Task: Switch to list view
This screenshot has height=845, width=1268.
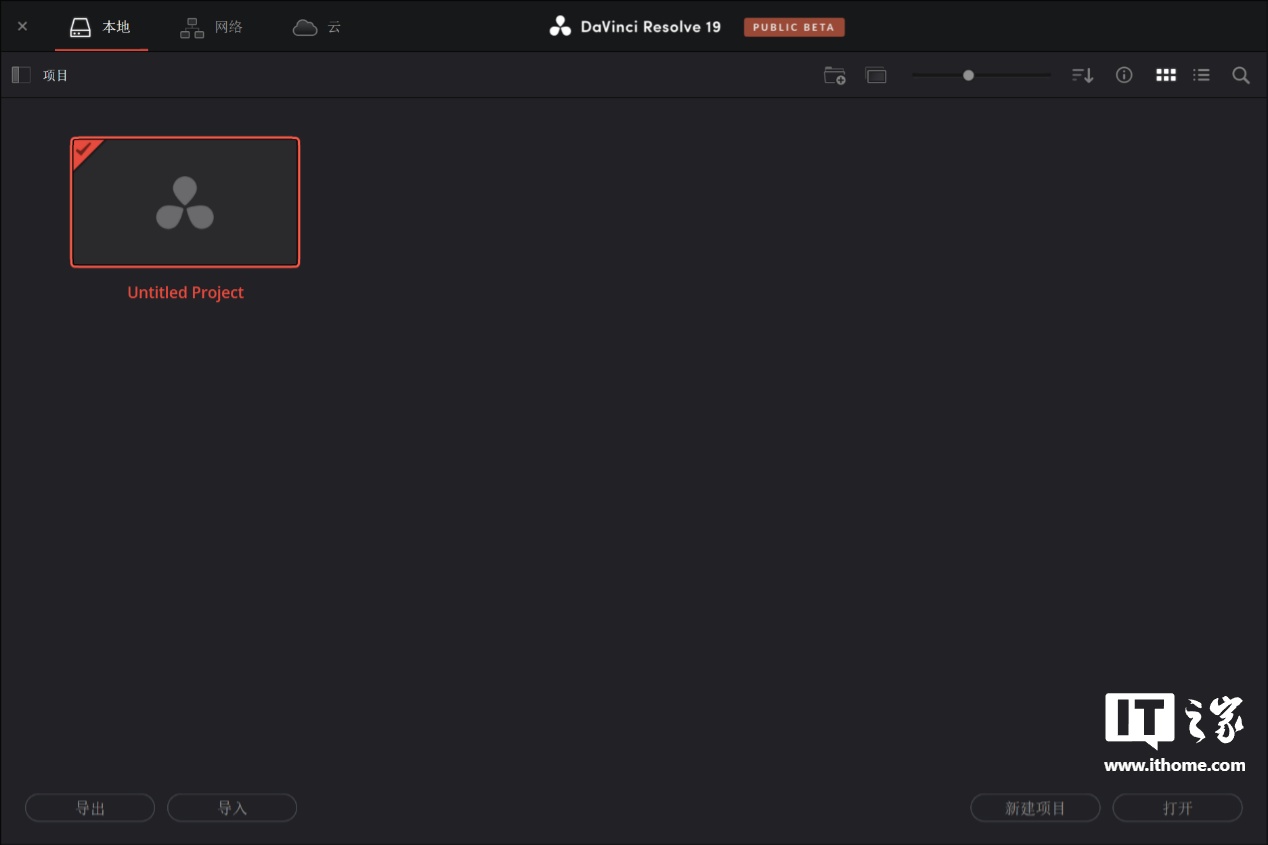Action: coord(1201,75)
